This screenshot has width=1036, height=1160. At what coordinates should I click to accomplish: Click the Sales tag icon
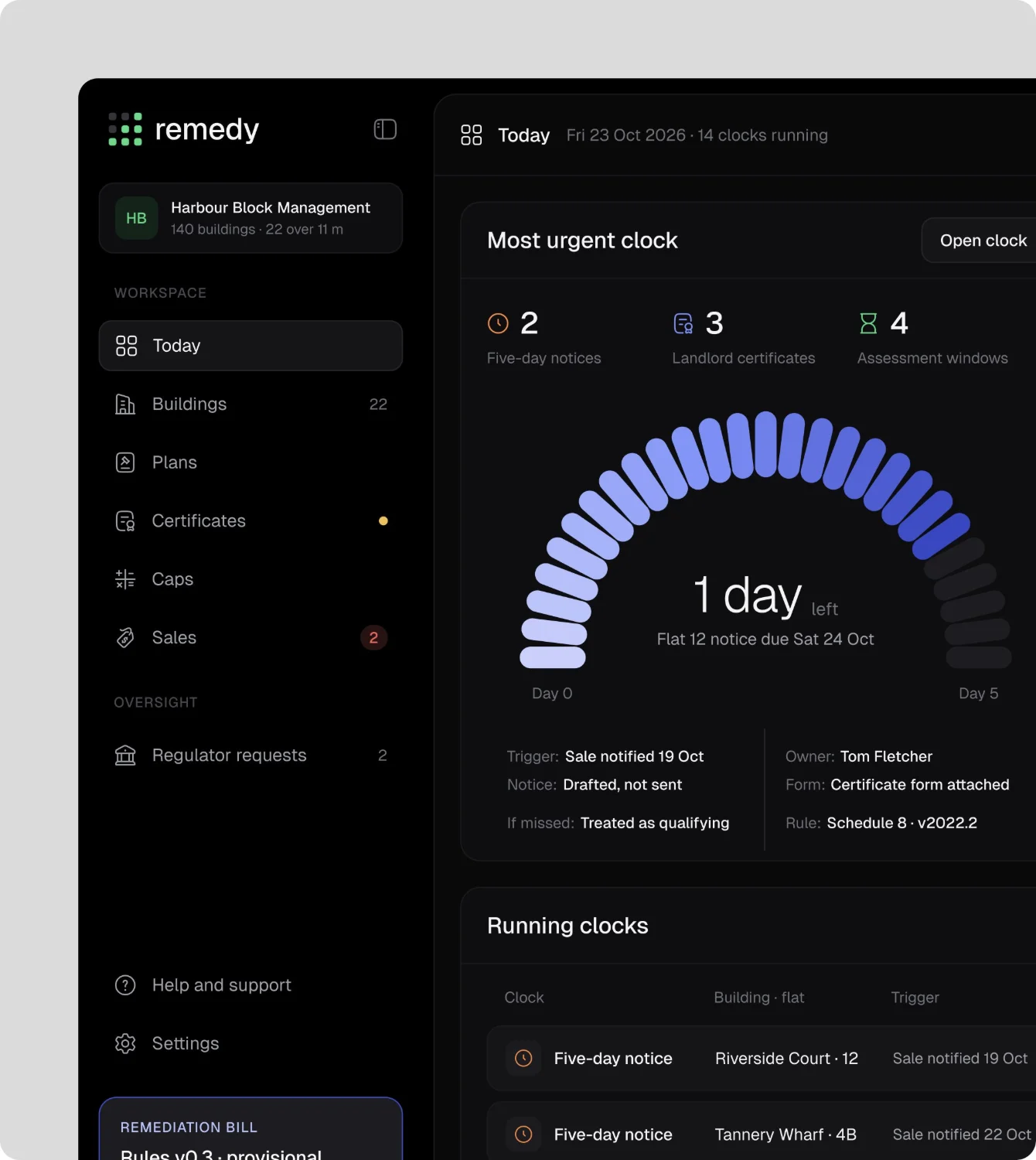[x=125, y=638]
